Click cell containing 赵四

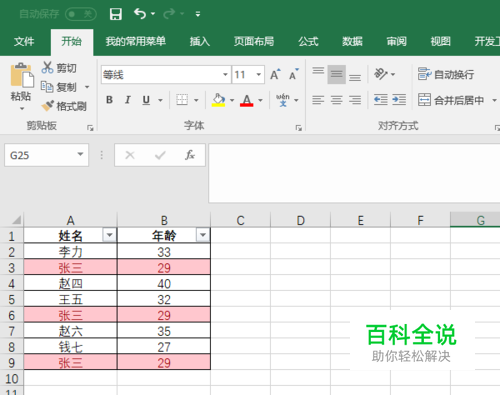pos(70,284)
